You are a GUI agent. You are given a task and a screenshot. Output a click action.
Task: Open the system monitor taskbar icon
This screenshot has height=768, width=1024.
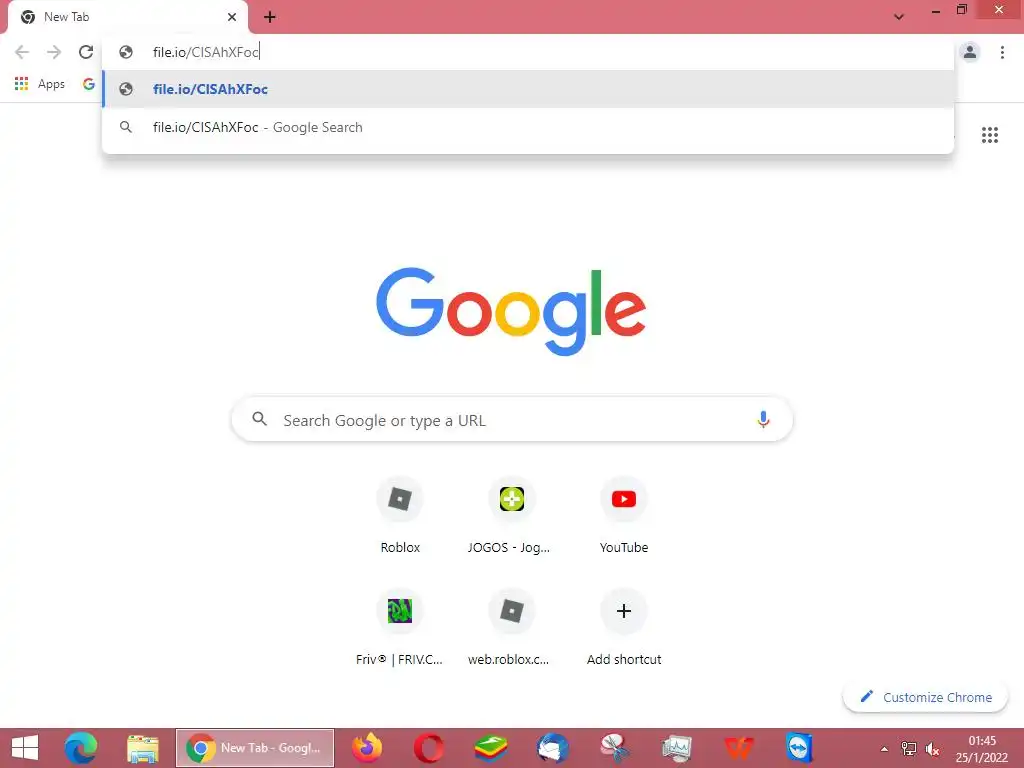677,748
